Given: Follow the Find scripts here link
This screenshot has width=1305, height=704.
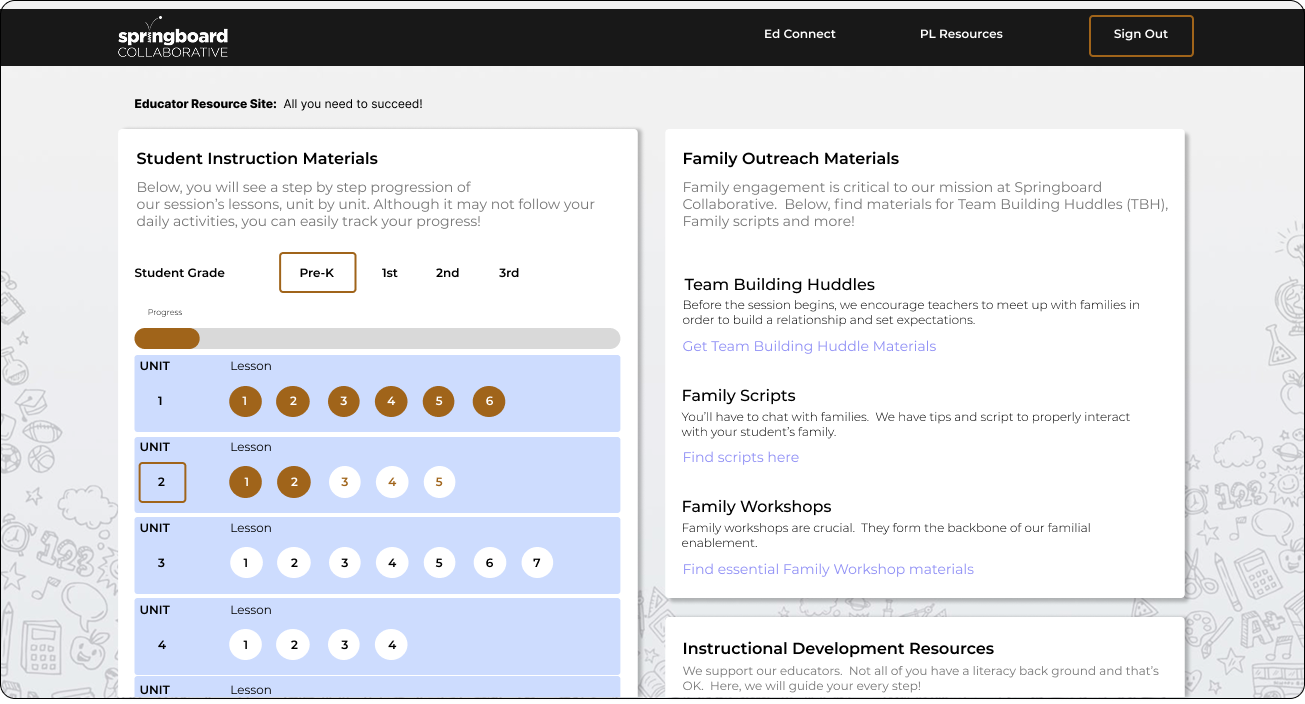Looking at the screenshot, I should 740,457.
